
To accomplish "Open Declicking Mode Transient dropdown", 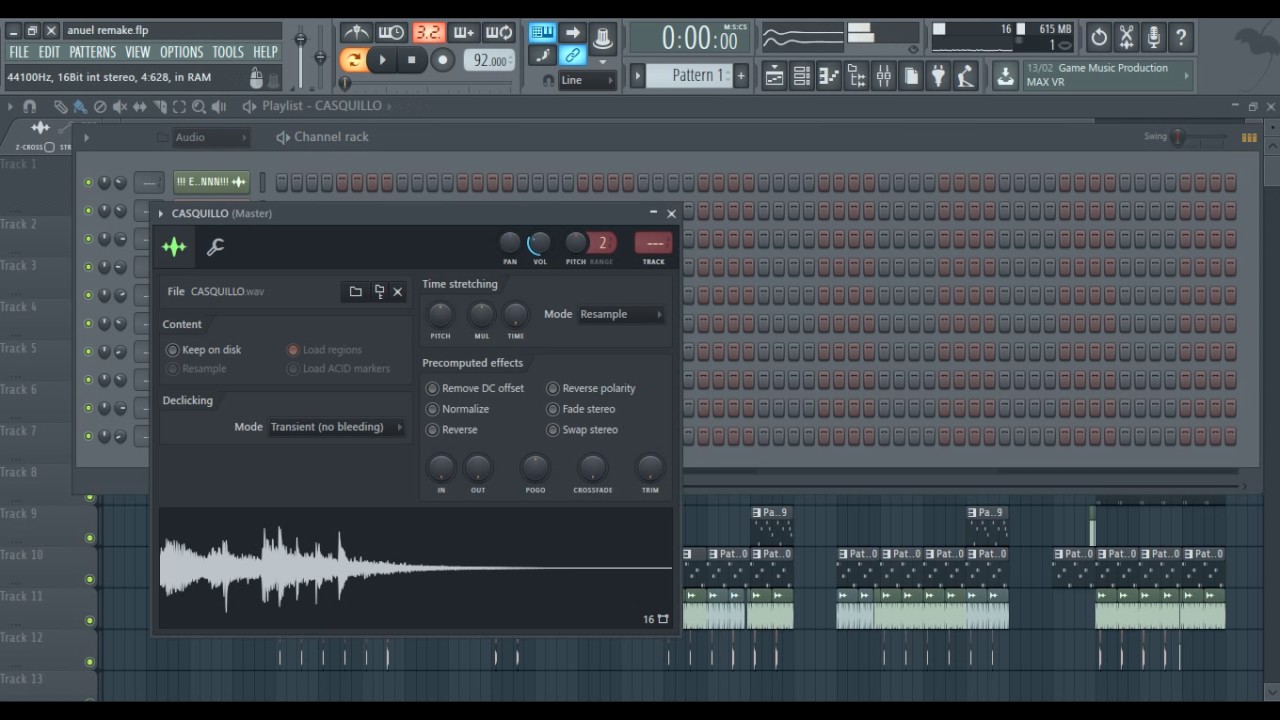I will coord(336,427).
